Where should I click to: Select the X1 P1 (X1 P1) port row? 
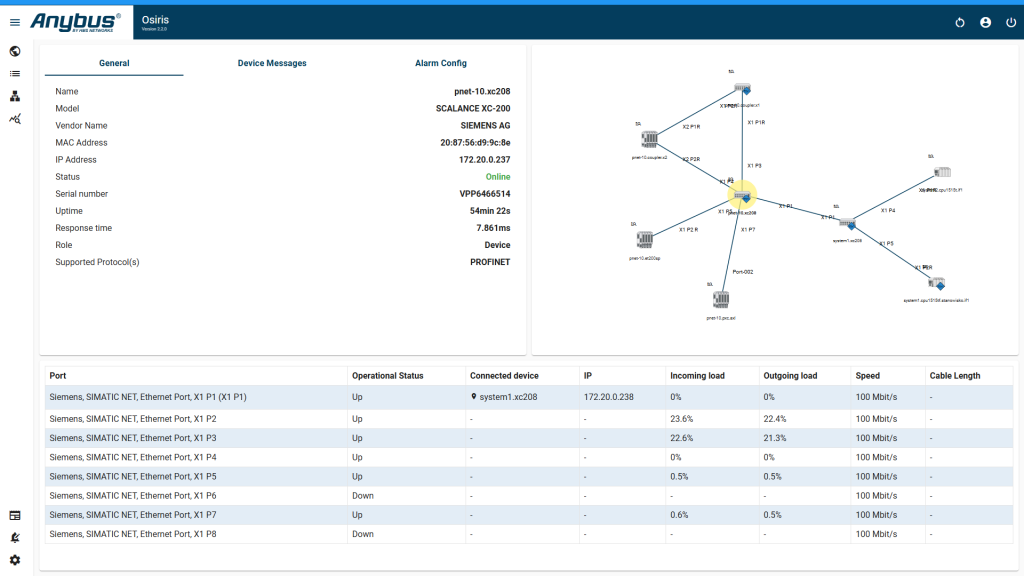click(529, 397)
